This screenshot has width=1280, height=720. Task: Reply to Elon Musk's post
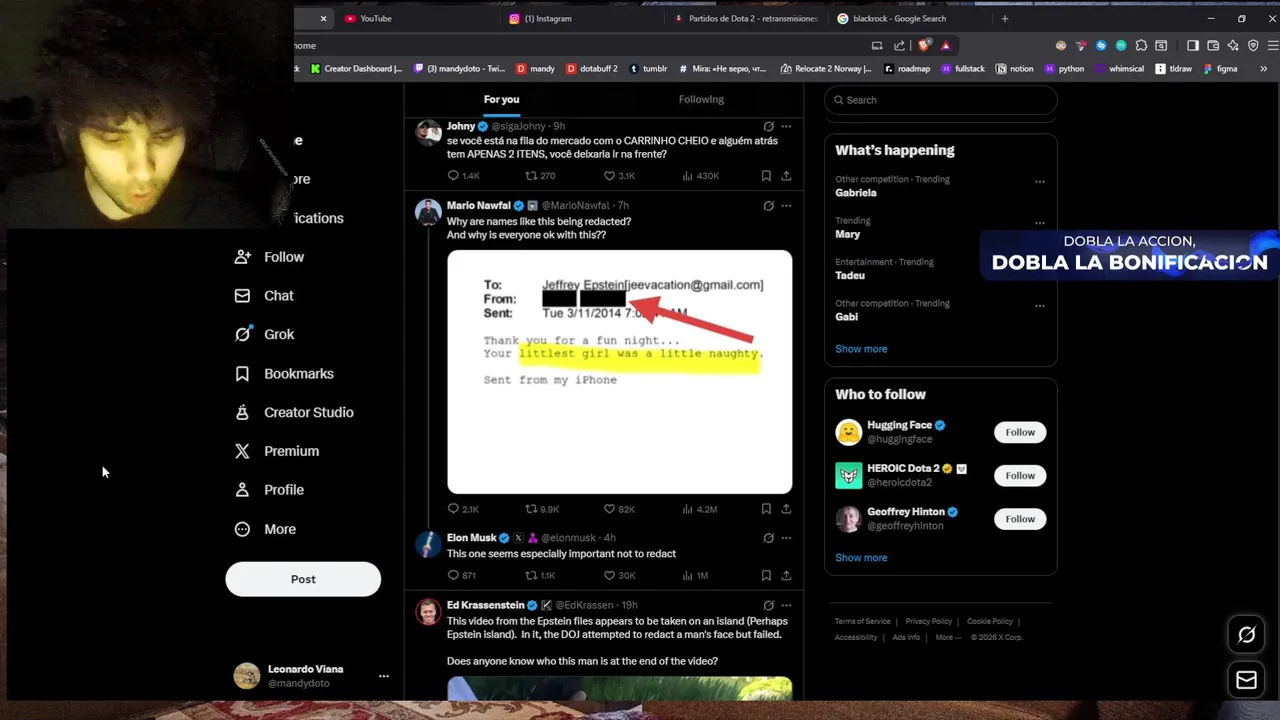461,575
